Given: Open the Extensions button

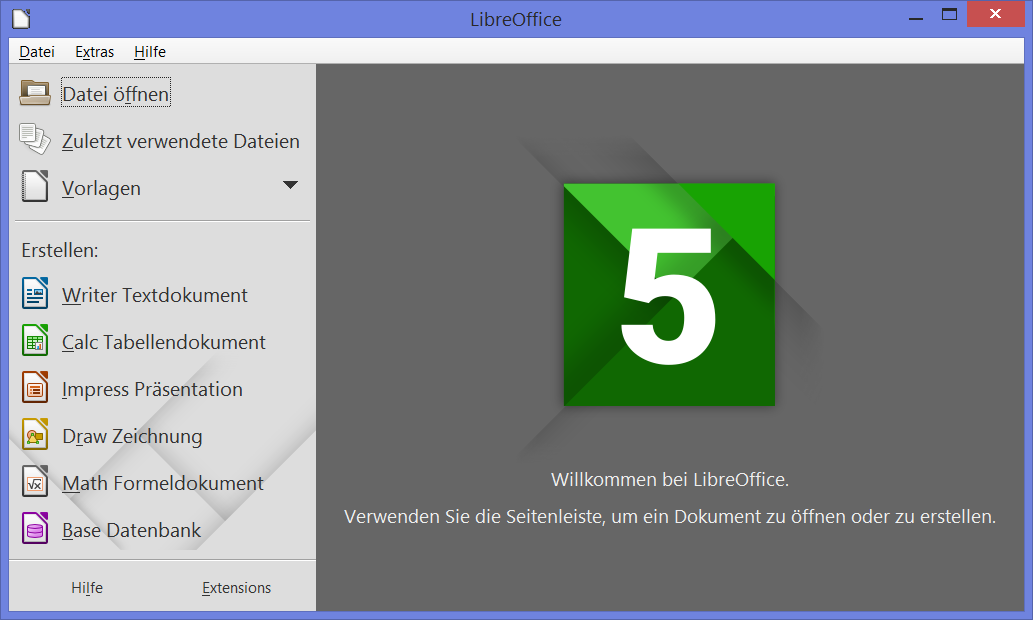Looking at the screenshot, I should pos(236,588).
